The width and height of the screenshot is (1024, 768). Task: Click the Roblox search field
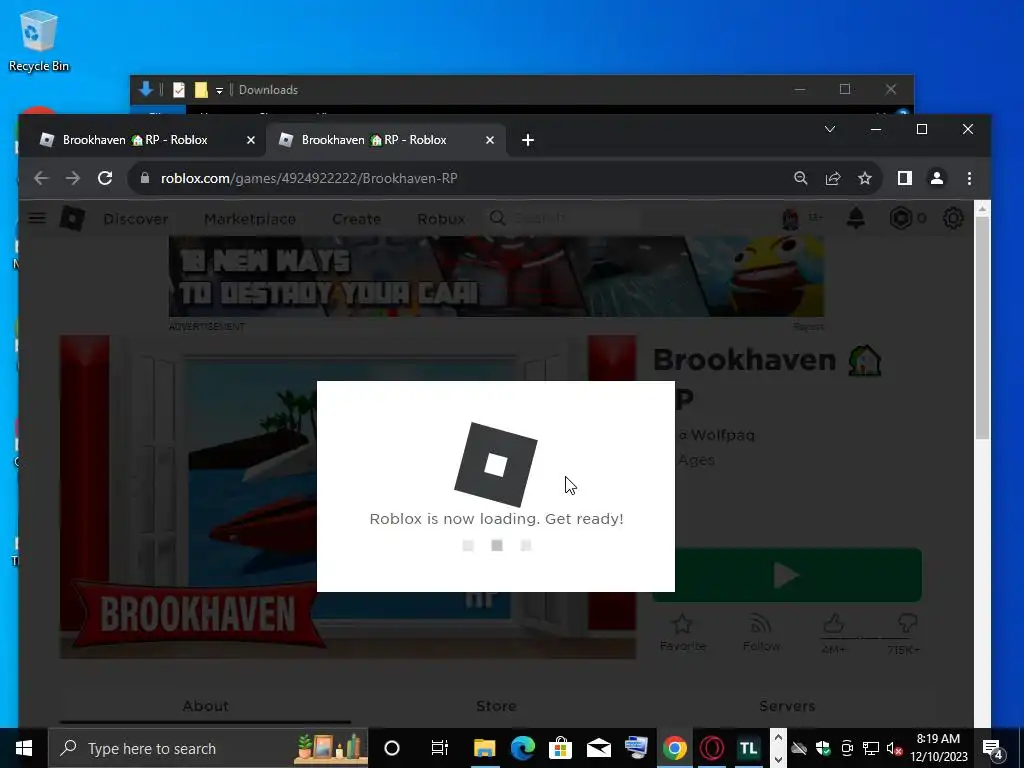pos(563,218)
